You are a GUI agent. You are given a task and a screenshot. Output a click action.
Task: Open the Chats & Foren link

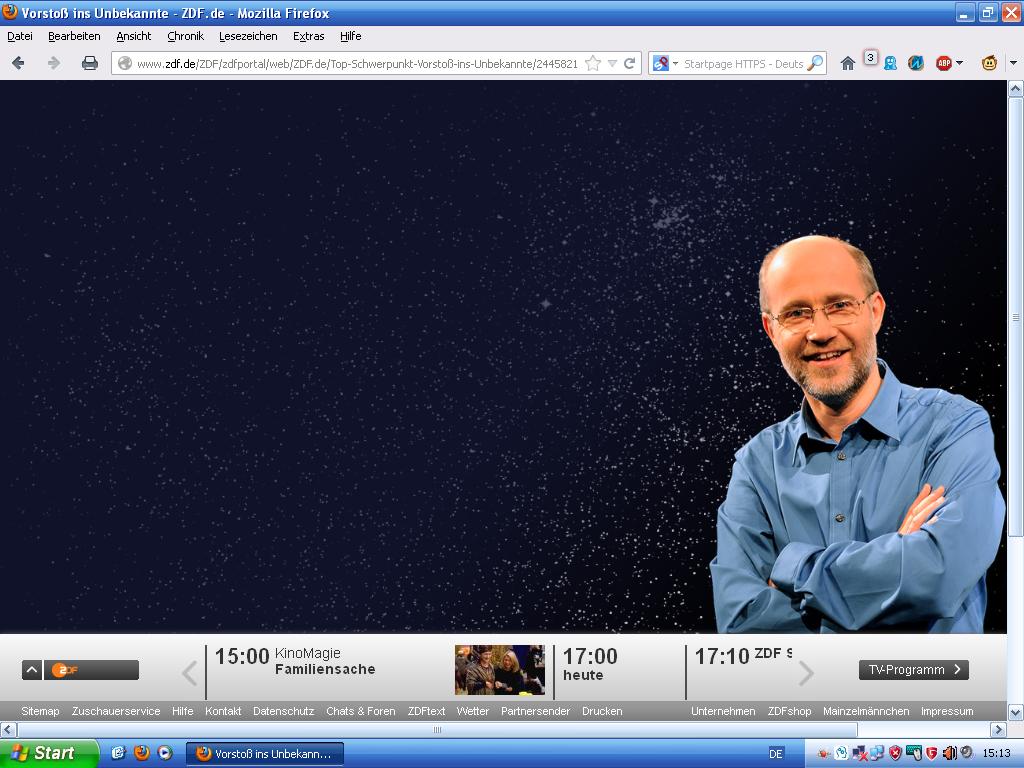pyautogui.click(x=360, y=711)
